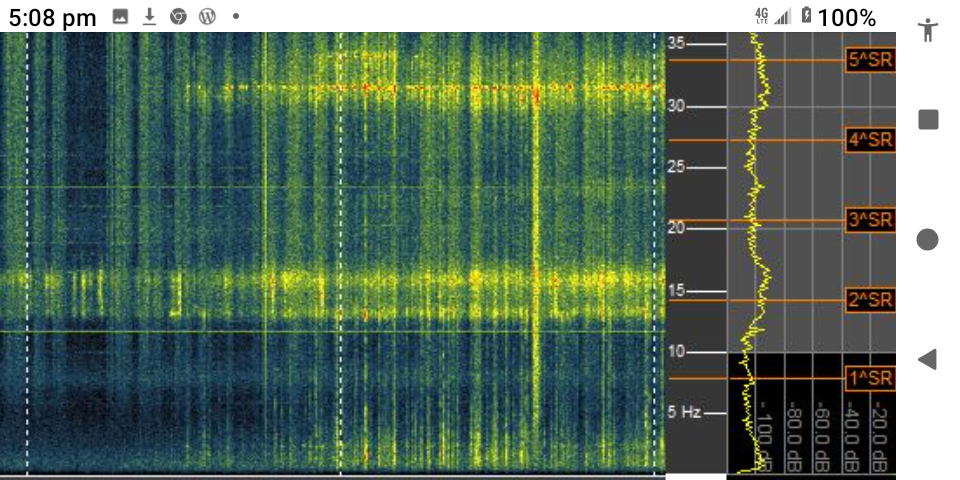Select the 4^SR resonance marker label
Image resolution: width=960 pixels, height=480 pixels.
point(869,140)
